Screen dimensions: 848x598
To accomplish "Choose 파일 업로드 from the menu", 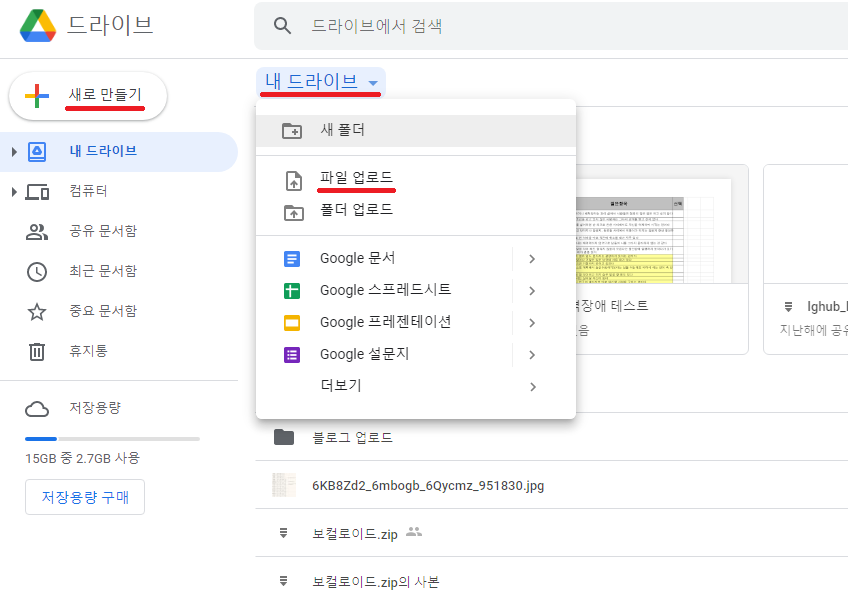I will 416,179.
